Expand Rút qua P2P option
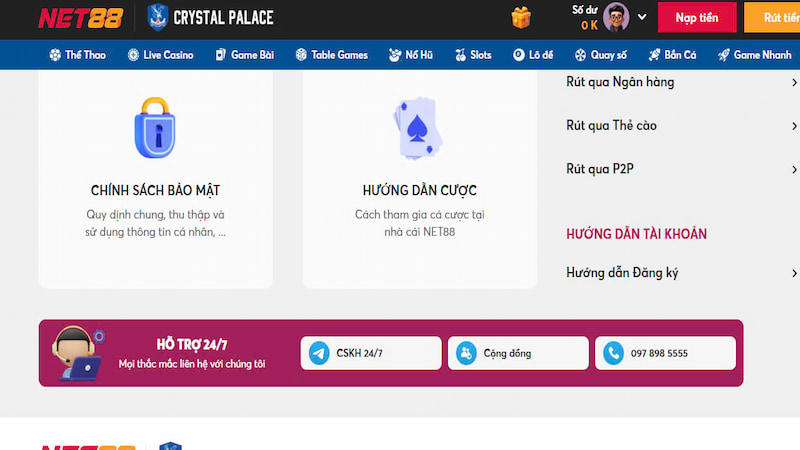This screenshot has width=800, height=450. click(x=793, y=170)
